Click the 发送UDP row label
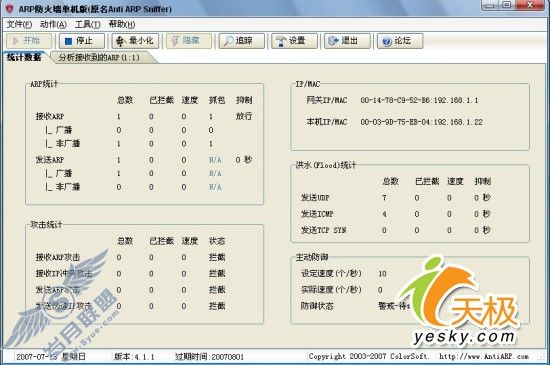 click(315, 198)
